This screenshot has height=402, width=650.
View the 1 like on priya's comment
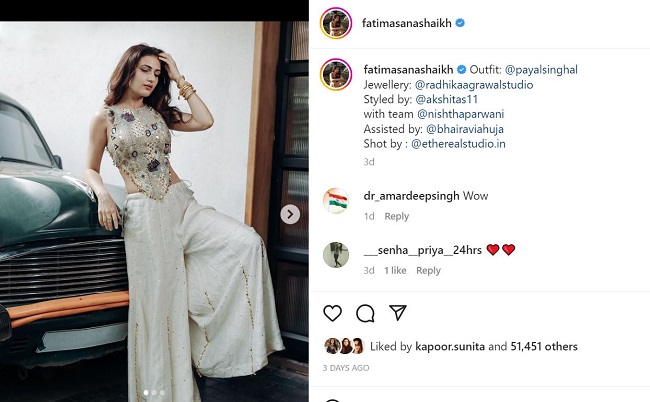(x=395, y=271)
